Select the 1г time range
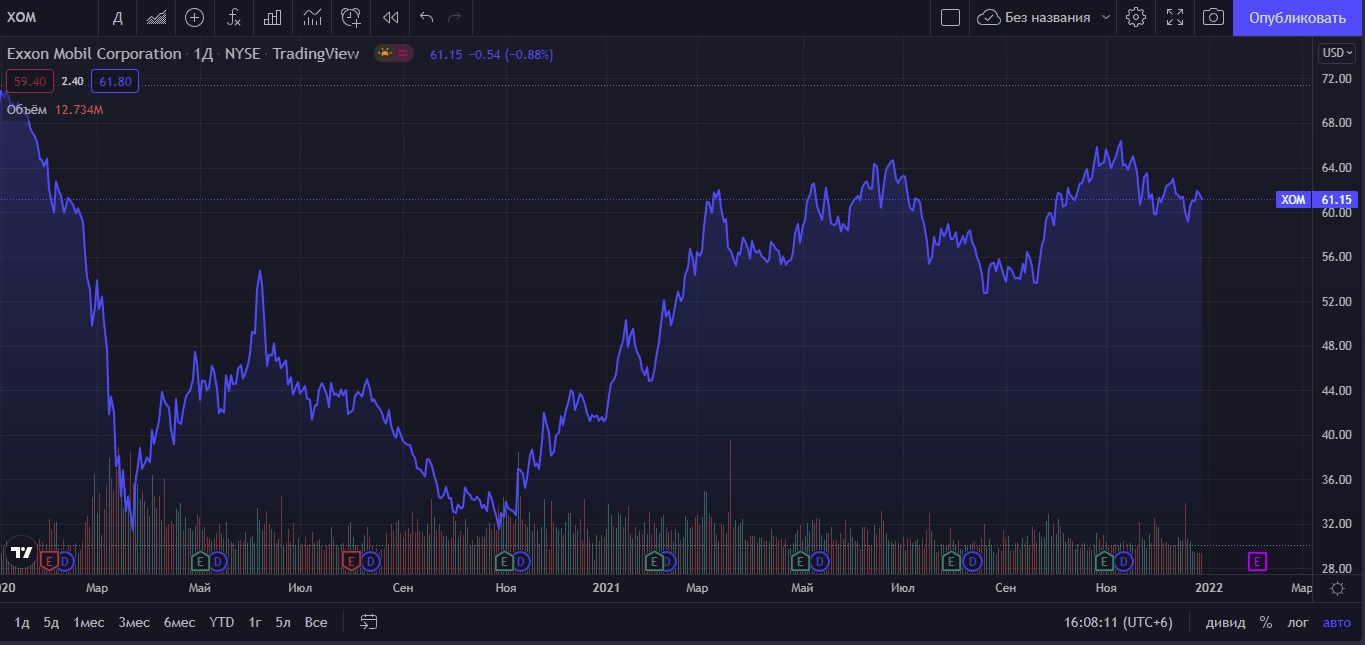 click(x=255, y=622)
